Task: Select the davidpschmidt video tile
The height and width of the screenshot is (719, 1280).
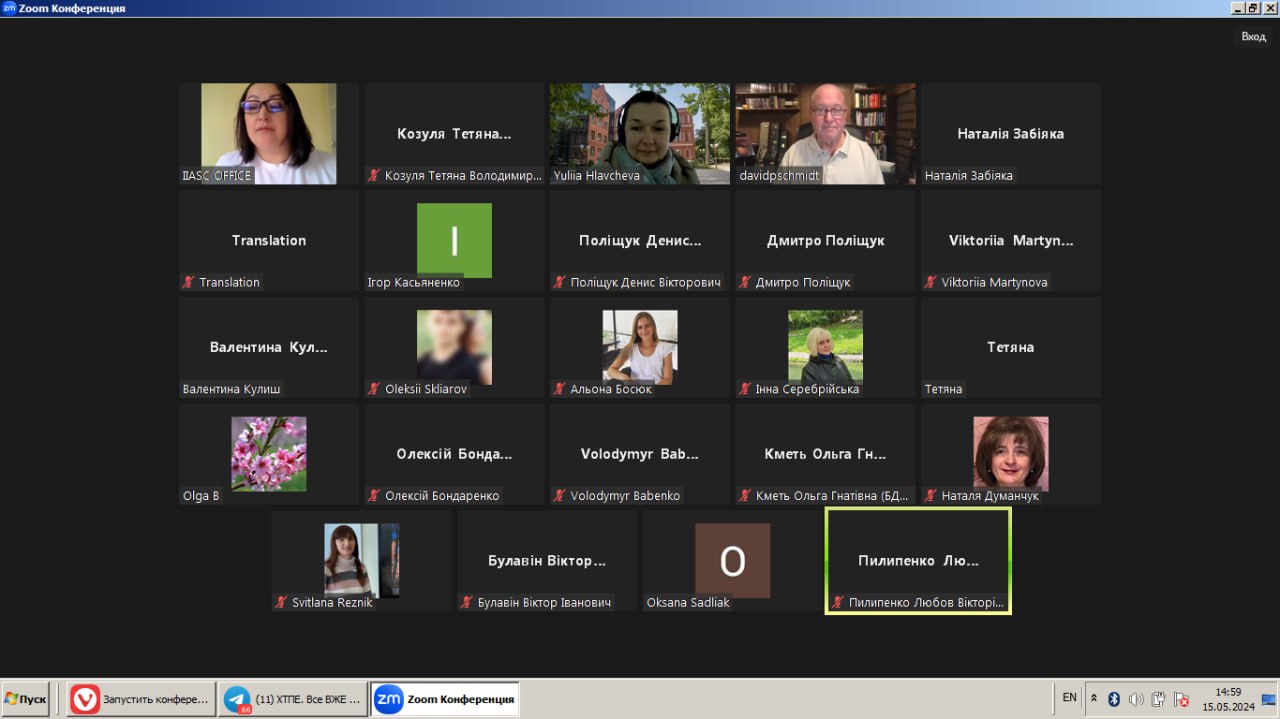Action: pos(825,134)
